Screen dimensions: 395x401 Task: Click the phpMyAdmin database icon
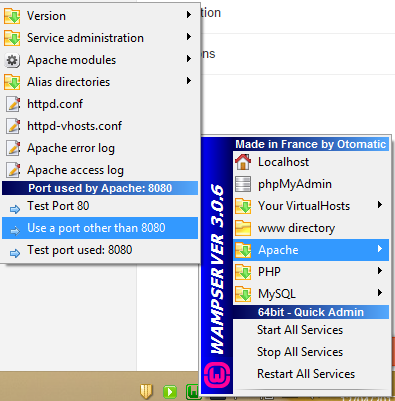click(x=243, y=184)
